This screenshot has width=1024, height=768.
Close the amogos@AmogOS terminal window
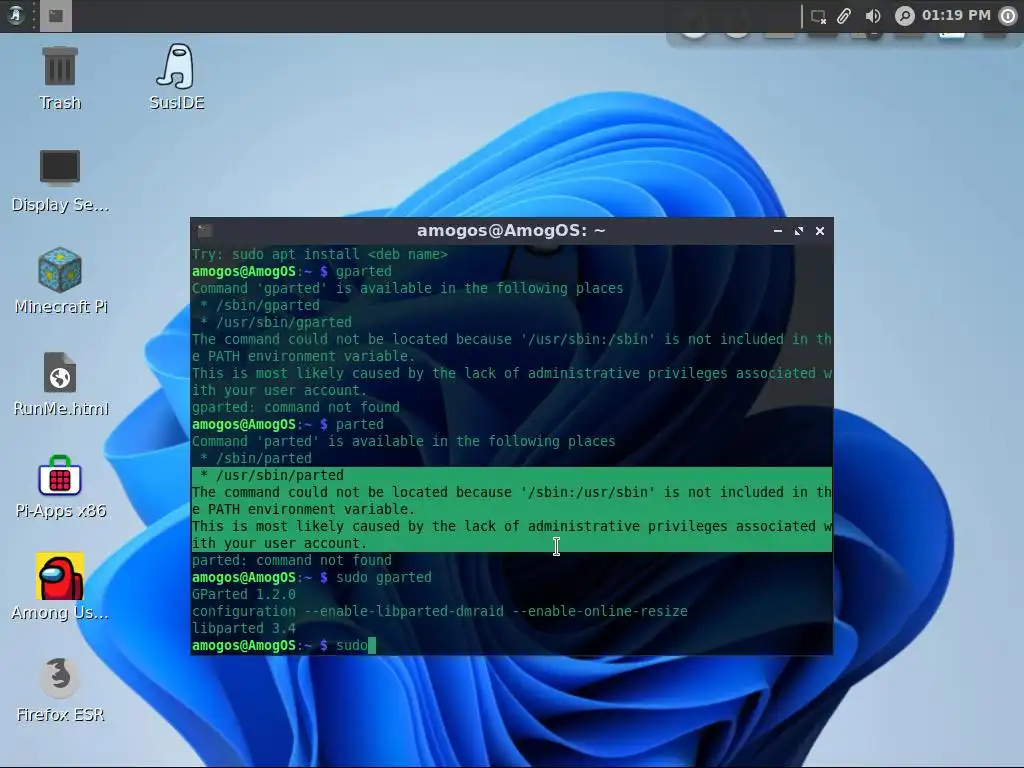[x=820, y=231]
